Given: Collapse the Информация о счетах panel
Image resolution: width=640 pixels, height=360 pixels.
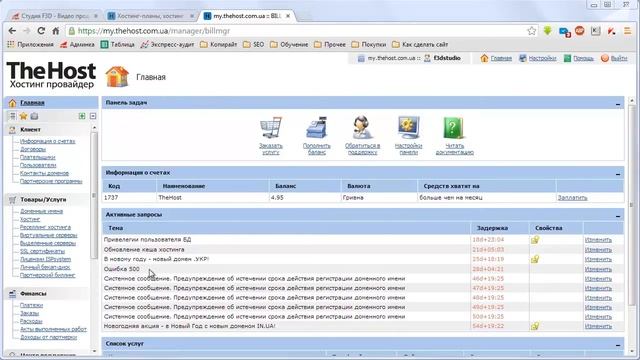Looking at the screenshot, I should (x=618, y=174).
